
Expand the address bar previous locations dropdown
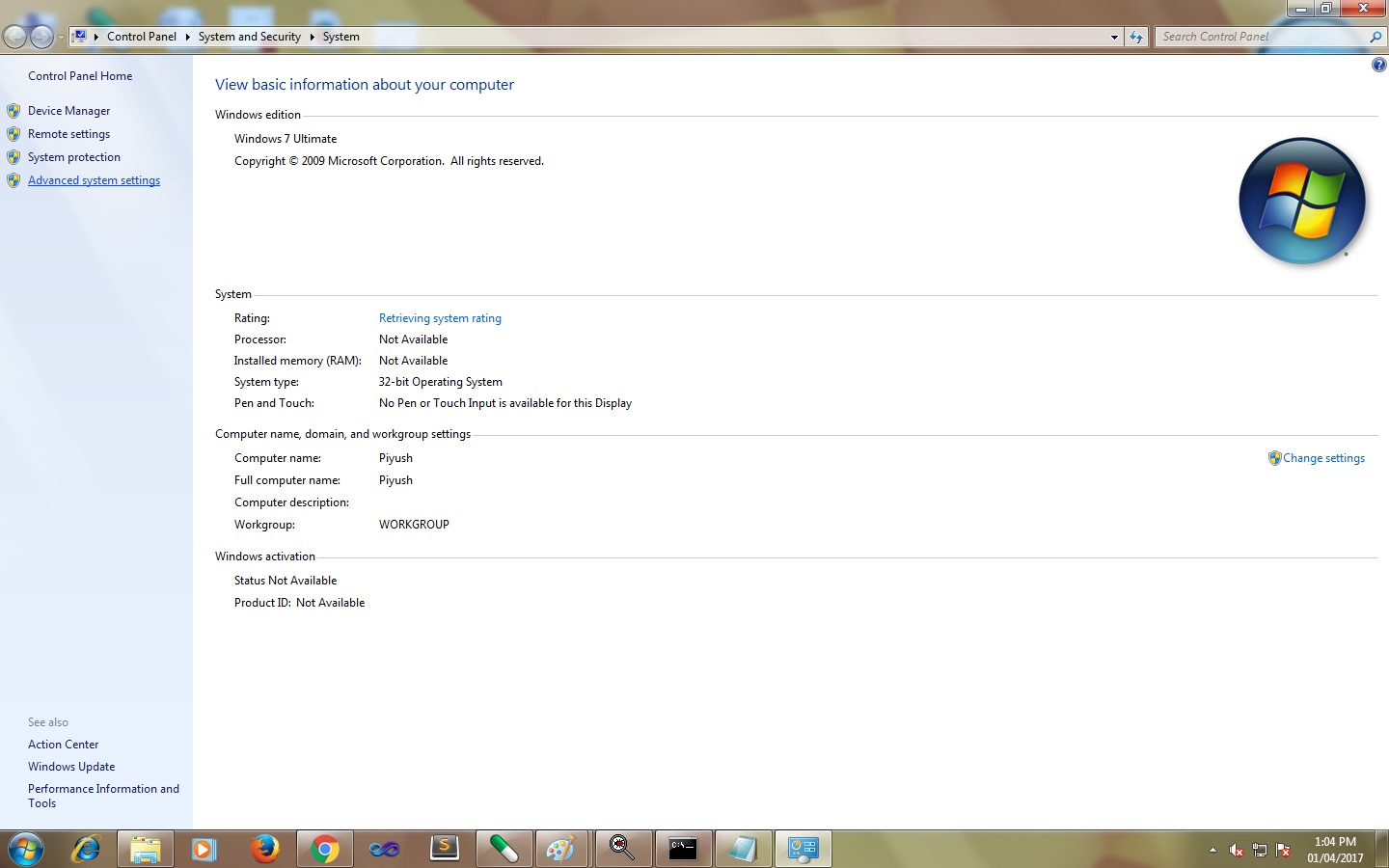tap(1114, 36)
